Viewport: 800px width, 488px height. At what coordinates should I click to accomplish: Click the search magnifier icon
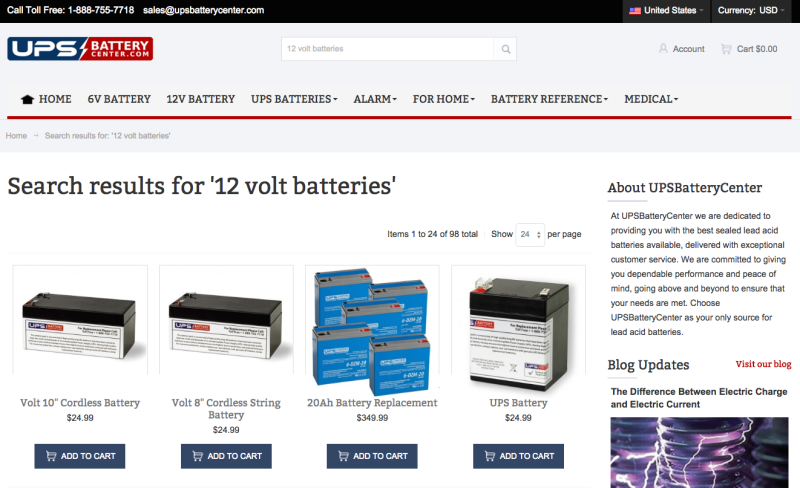[505, 49]
